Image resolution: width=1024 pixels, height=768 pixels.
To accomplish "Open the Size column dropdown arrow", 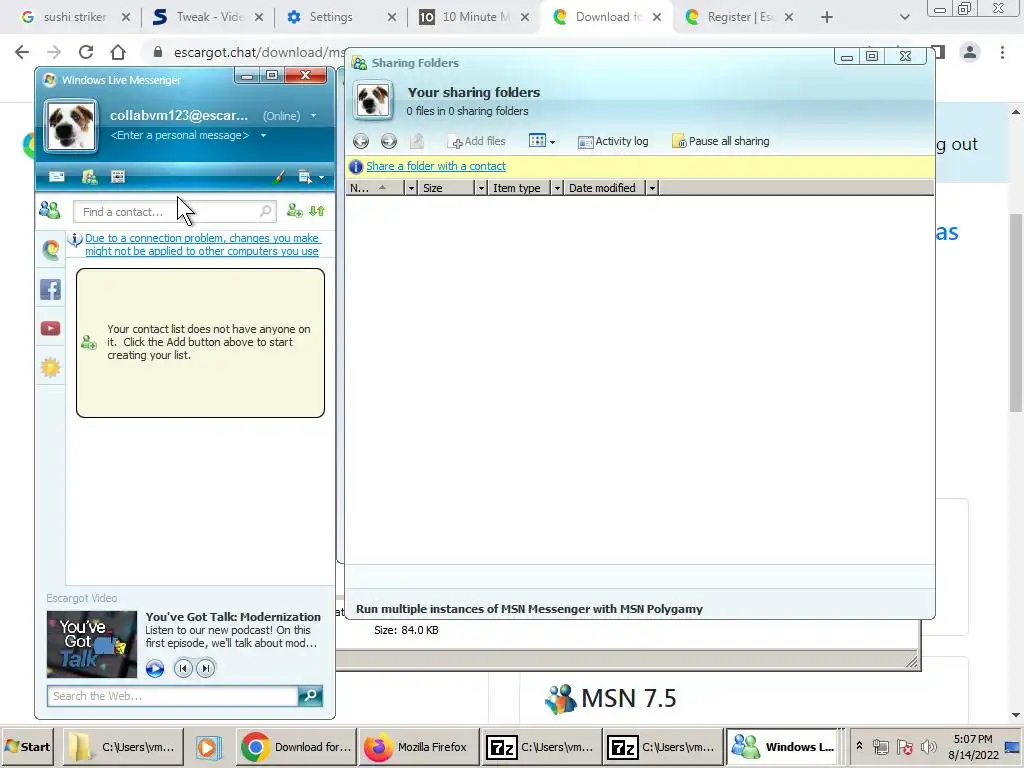I will (481, 188).
